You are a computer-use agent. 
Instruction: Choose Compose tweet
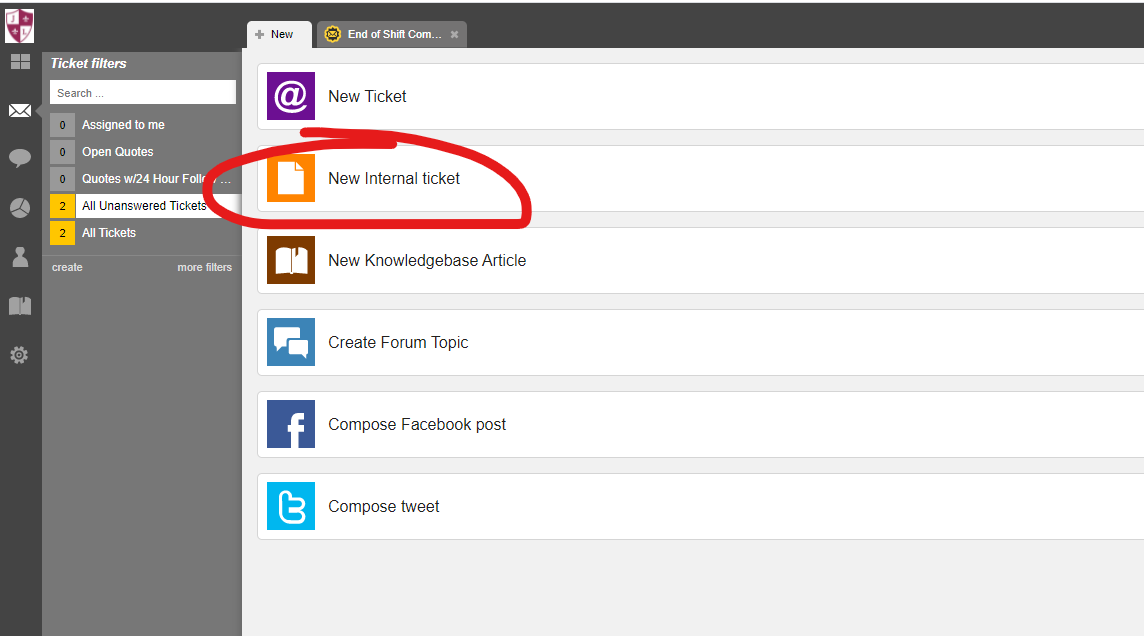click(700, 506)
